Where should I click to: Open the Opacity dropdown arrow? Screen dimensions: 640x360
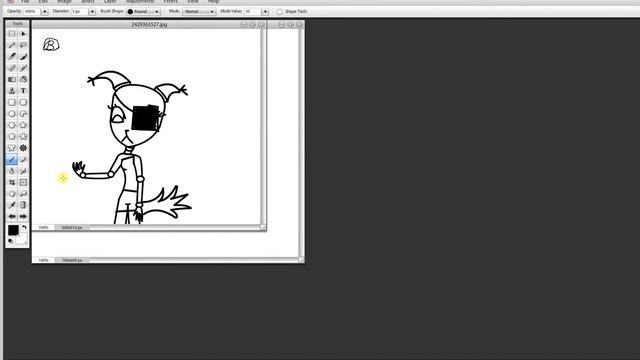tap(45, 12)
